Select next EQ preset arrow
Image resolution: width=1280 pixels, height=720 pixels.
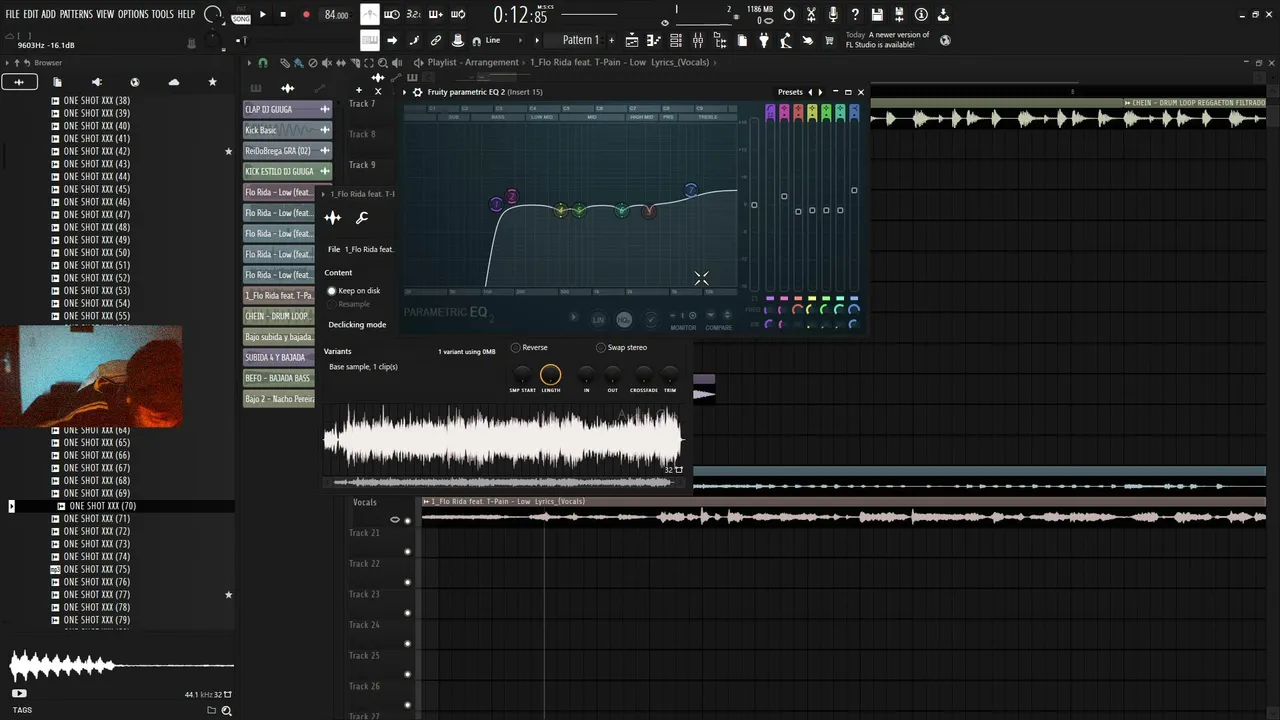click(821, 92)
